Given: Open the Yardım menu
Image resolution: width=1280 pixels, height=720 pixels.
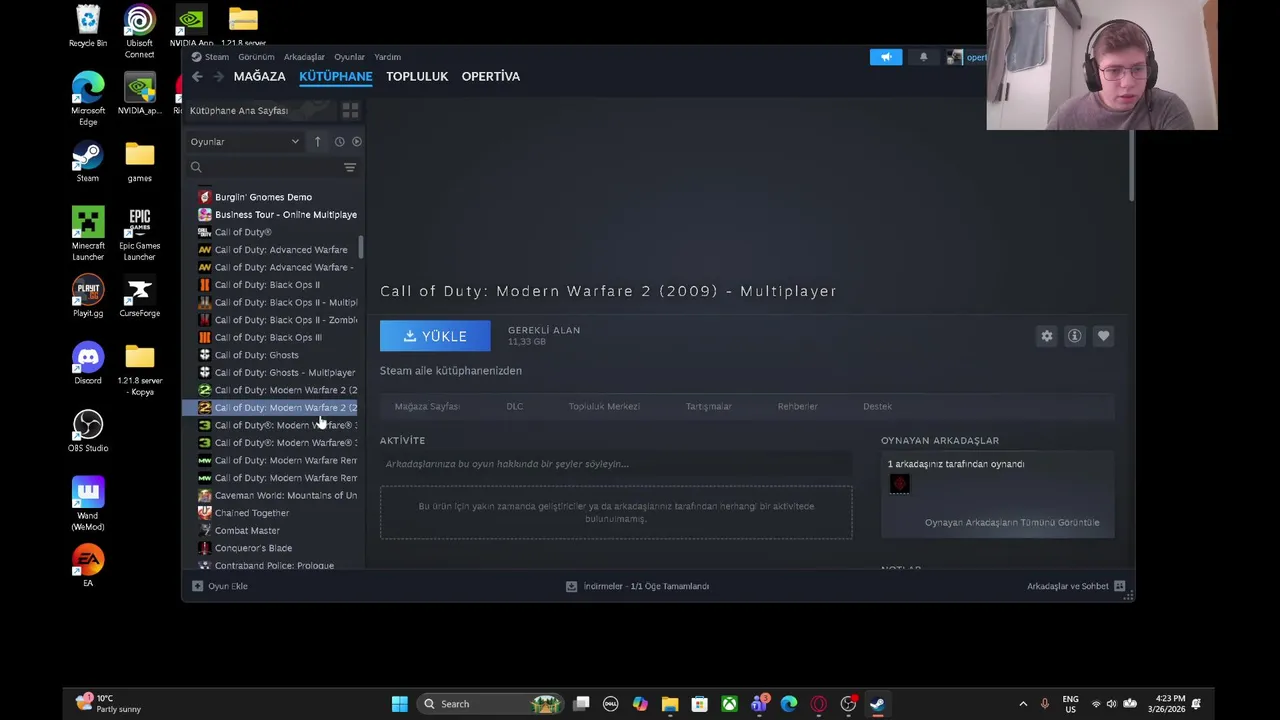Looking at the screenshot, I should coord(387,57).
